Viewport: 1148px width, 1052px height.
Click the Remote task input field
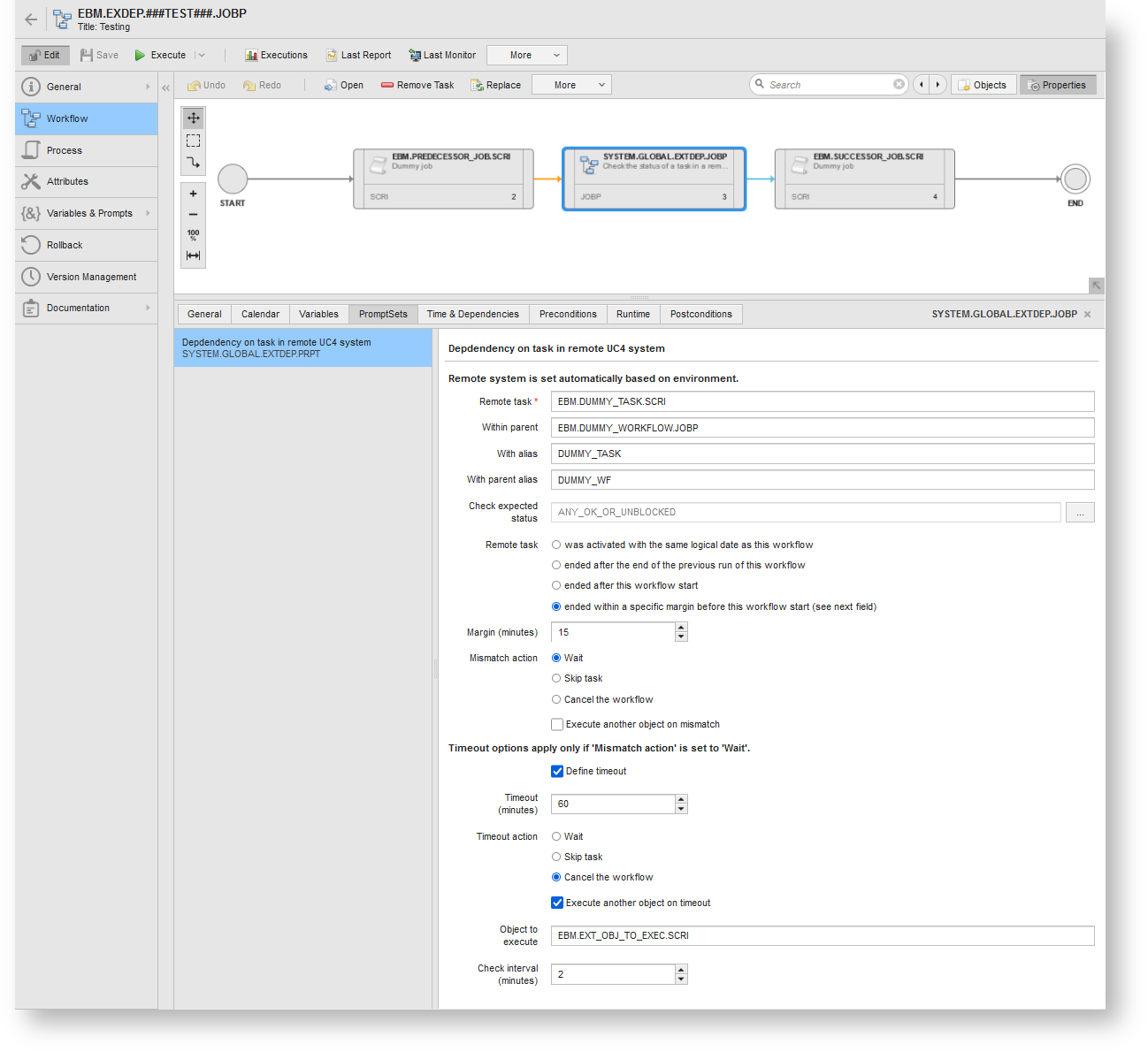(823, 401)
